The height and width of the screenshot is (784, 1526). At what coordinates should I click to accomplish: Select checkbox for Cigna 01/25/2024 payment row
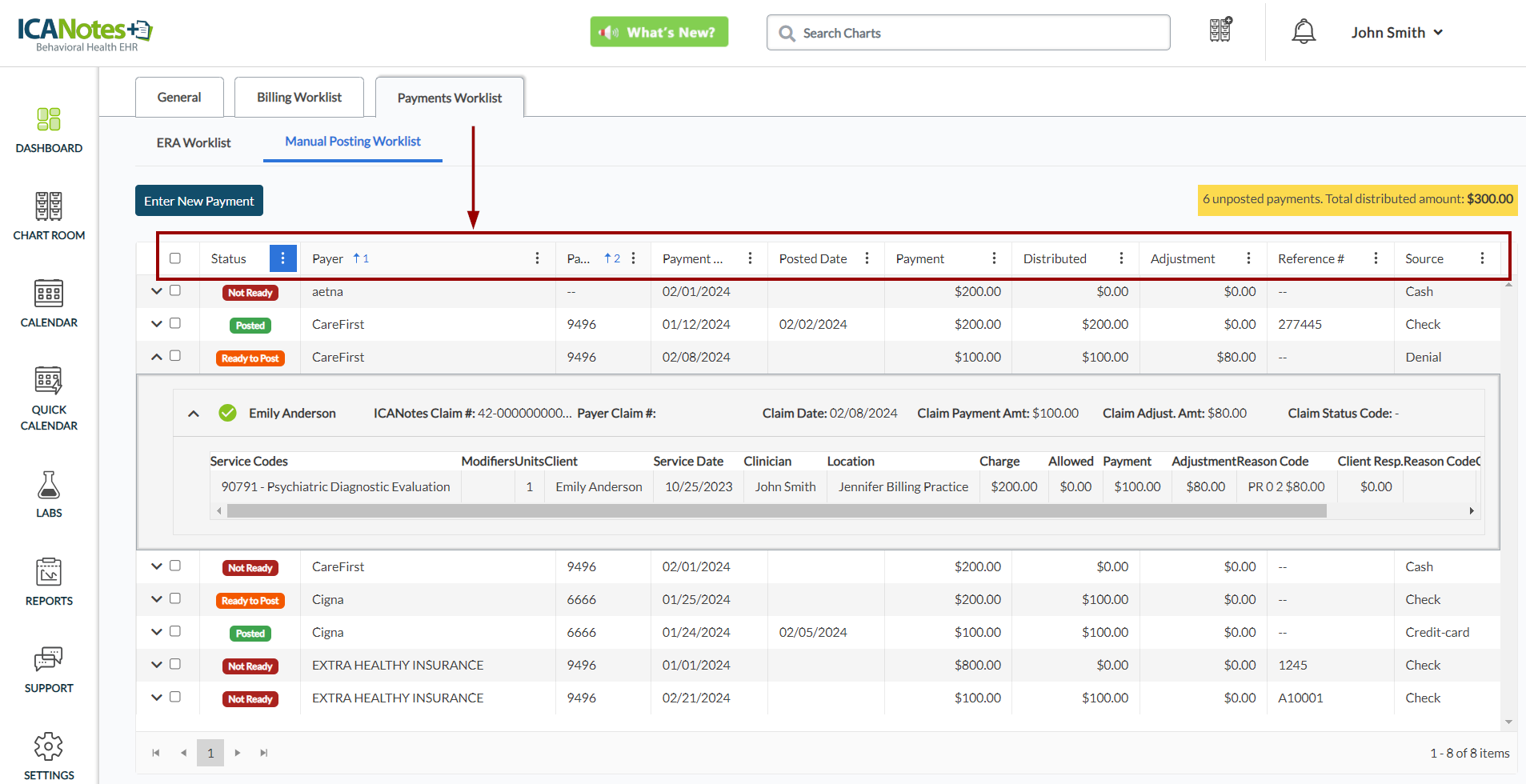pos(175,599)
